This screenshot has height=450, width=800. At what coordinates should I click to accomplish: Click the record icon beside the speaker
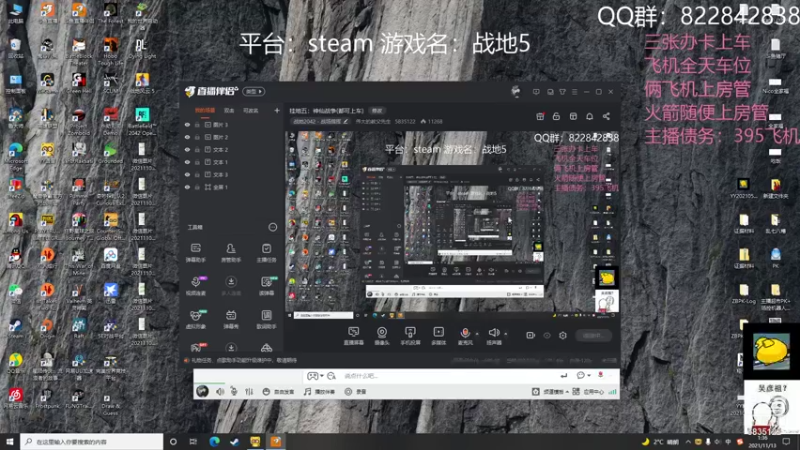click(531, 335)
